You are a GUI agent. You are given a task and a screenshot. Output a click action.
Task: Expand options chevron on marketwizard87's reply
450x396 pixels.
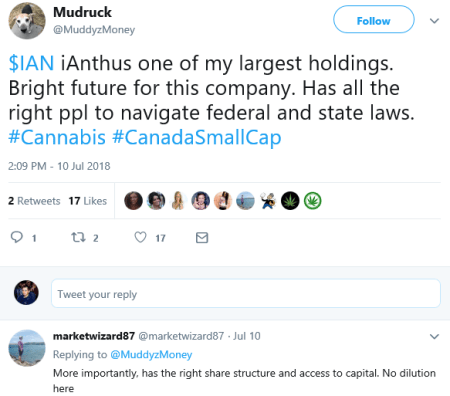434,336
